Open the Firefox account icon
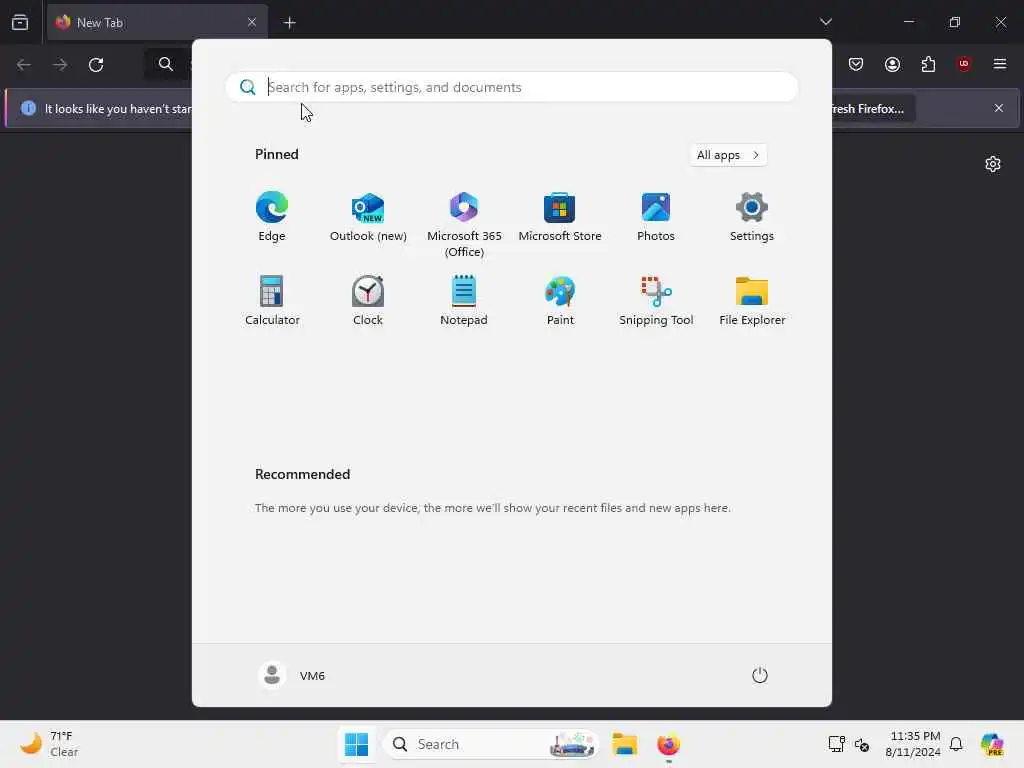The width and height of the screenshot is (1024, 768). (892, 64)
